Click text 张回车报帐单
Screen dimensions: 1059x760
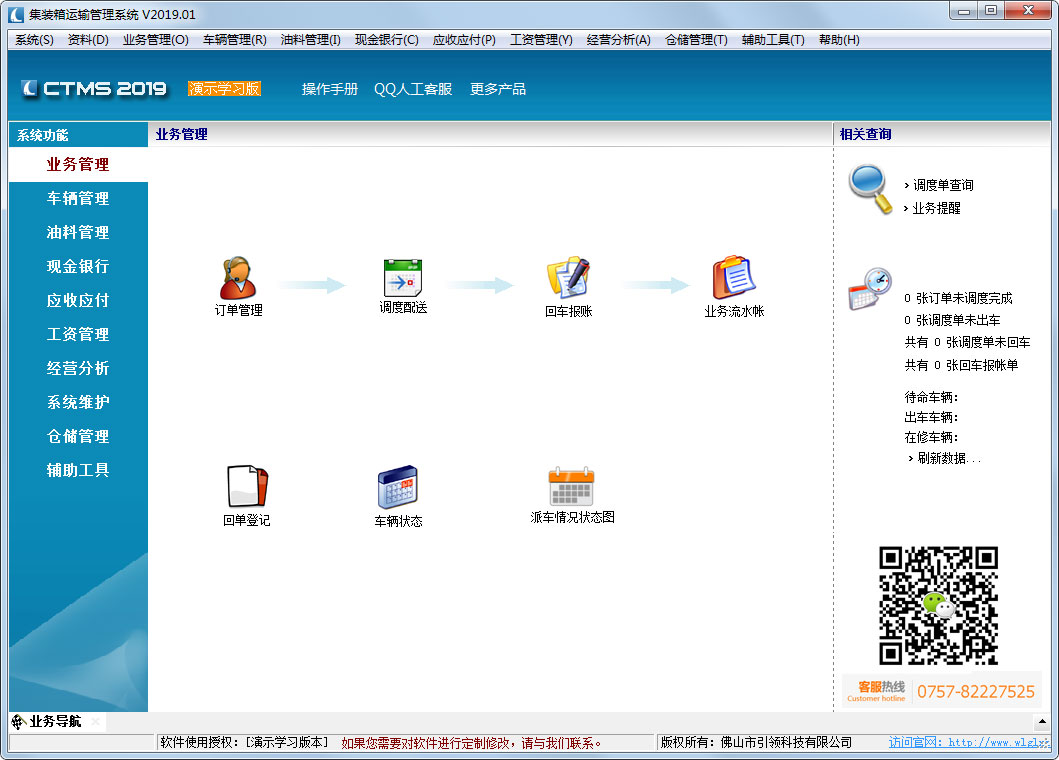tap(982, 365)
